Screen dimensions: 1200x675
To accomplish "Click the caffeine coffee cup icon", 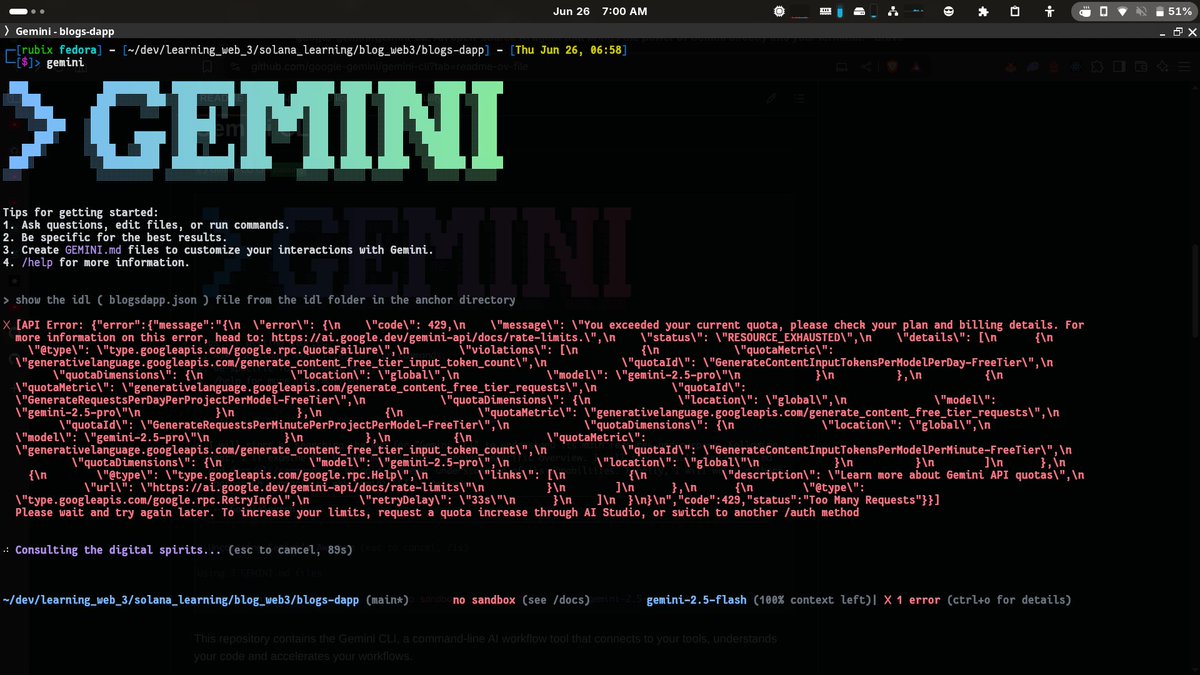I will coord(1086,11).
